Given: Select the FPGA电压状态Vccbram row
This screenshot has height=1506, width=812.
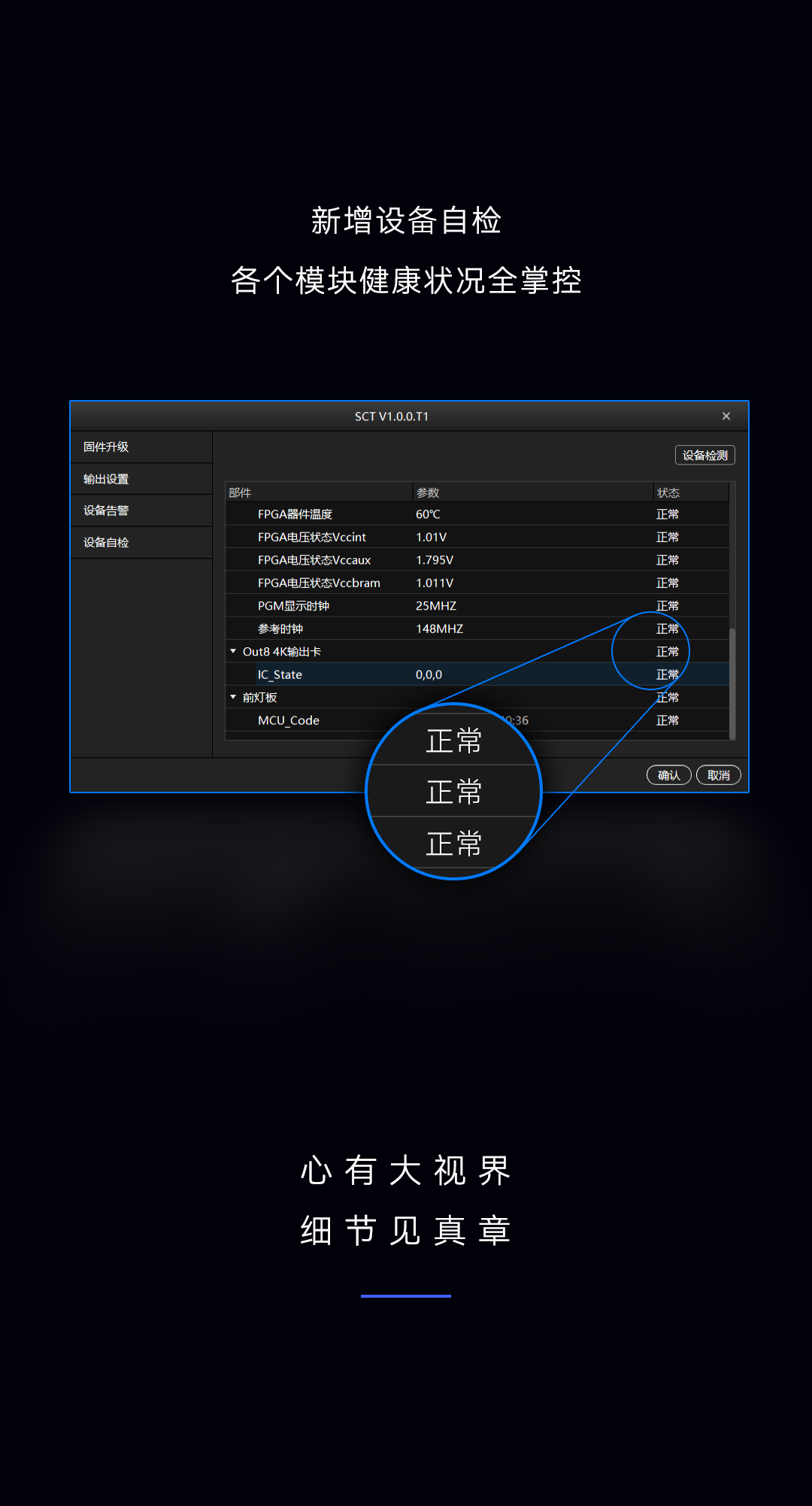Looking at the screenshot, I should [319, 583].
